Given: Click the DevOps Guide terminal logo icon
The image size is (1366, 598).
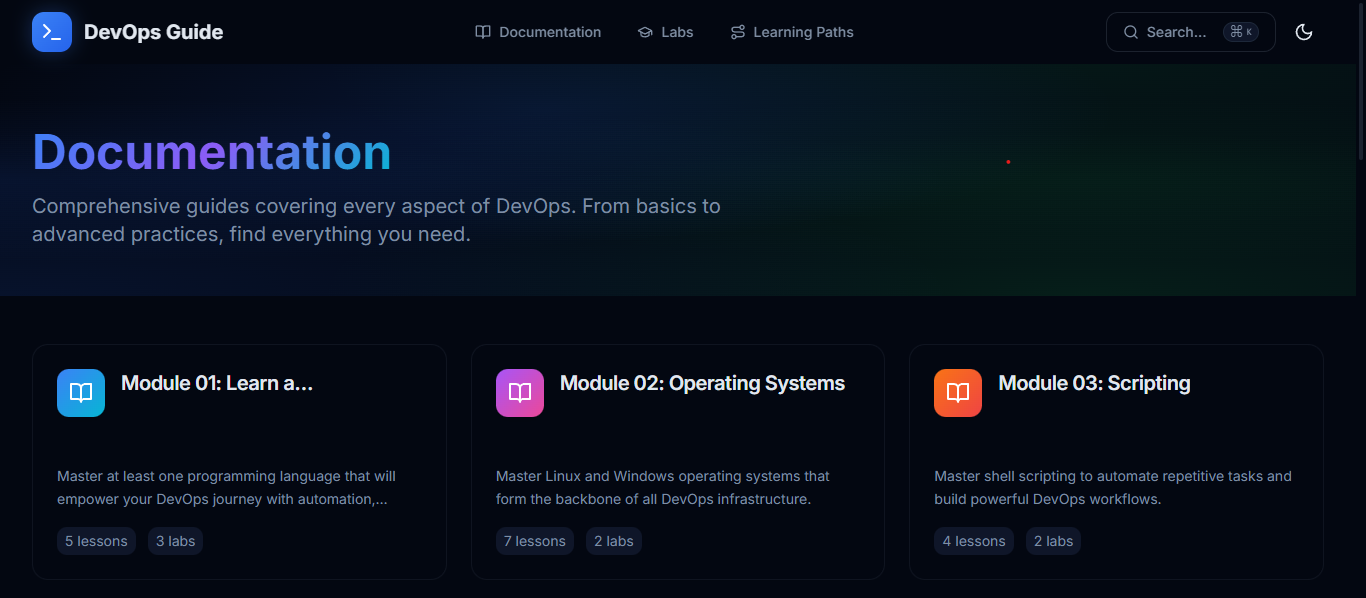Looking at the screenshot, I should (x=51, y=31).
